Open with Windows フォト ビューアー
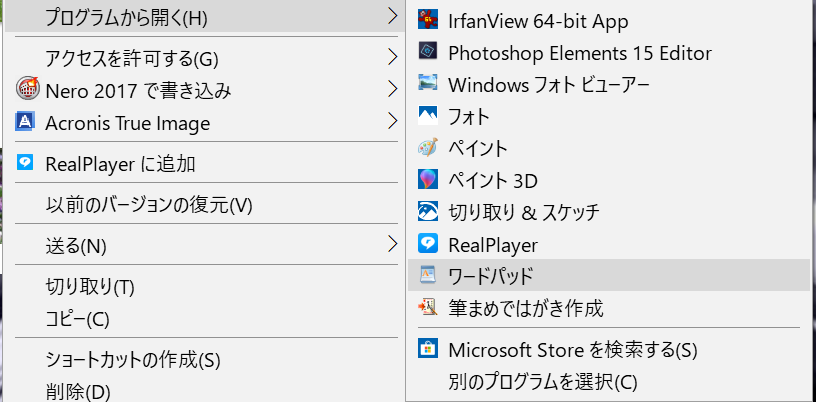 pos(609,84)
